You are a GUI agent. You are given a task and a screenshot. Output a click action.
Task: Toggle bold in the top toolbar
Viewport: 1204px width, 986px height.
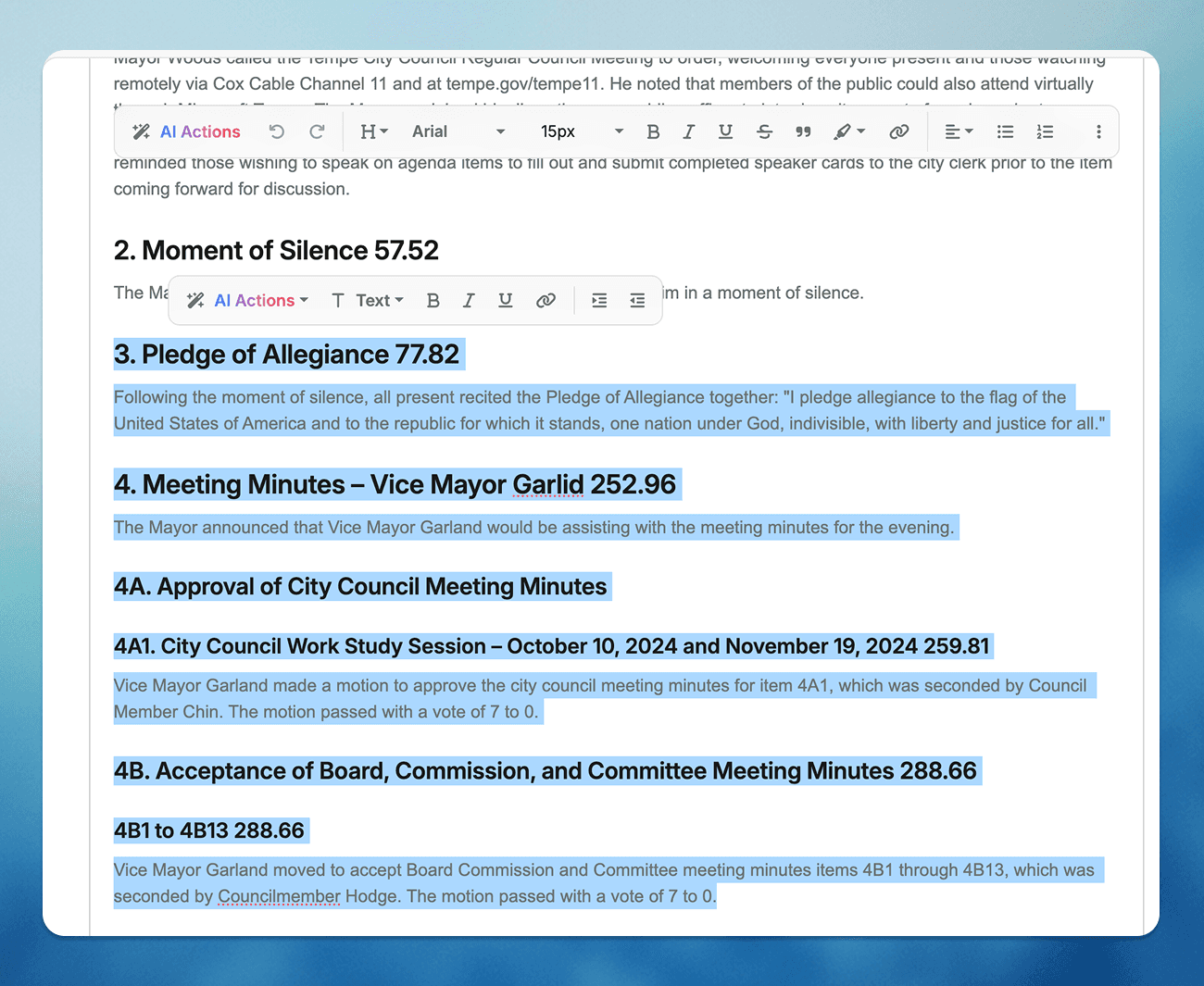(653, 131)
